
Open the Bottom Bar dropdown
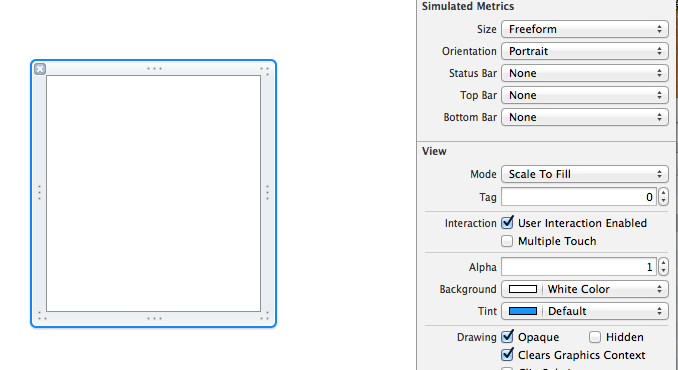(x=585, y=117)
